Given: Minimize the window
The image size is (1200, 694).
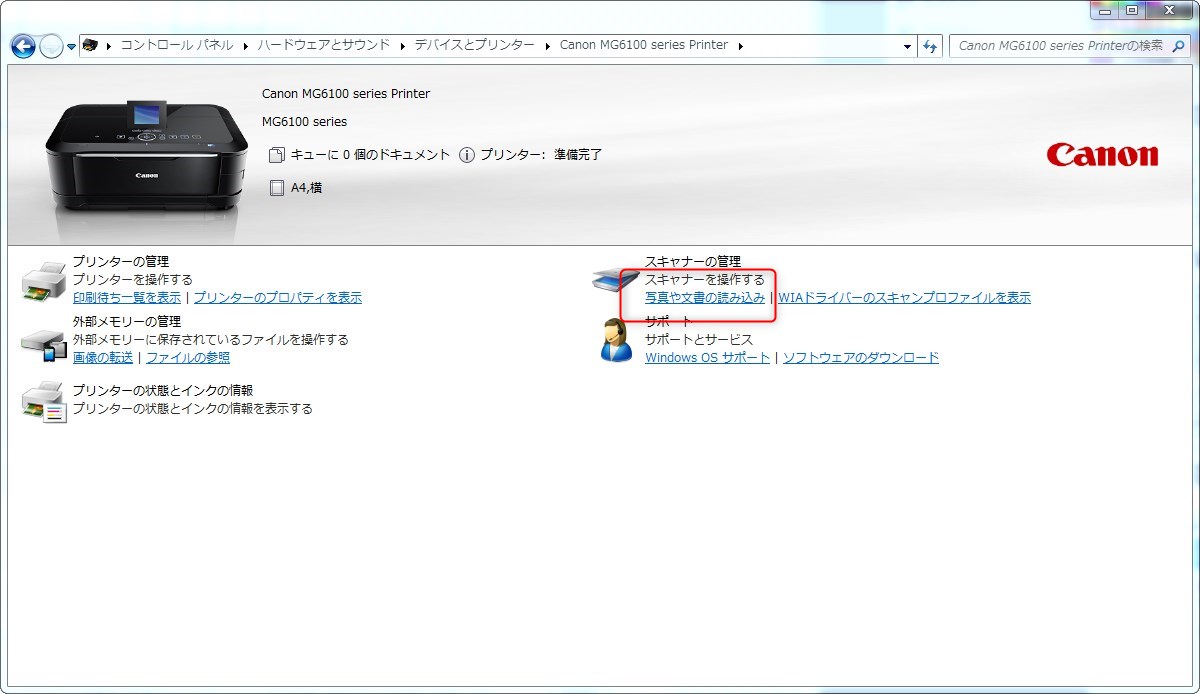Looking at the screenshot, I should pyautogui.click(x=1106, y=10).
